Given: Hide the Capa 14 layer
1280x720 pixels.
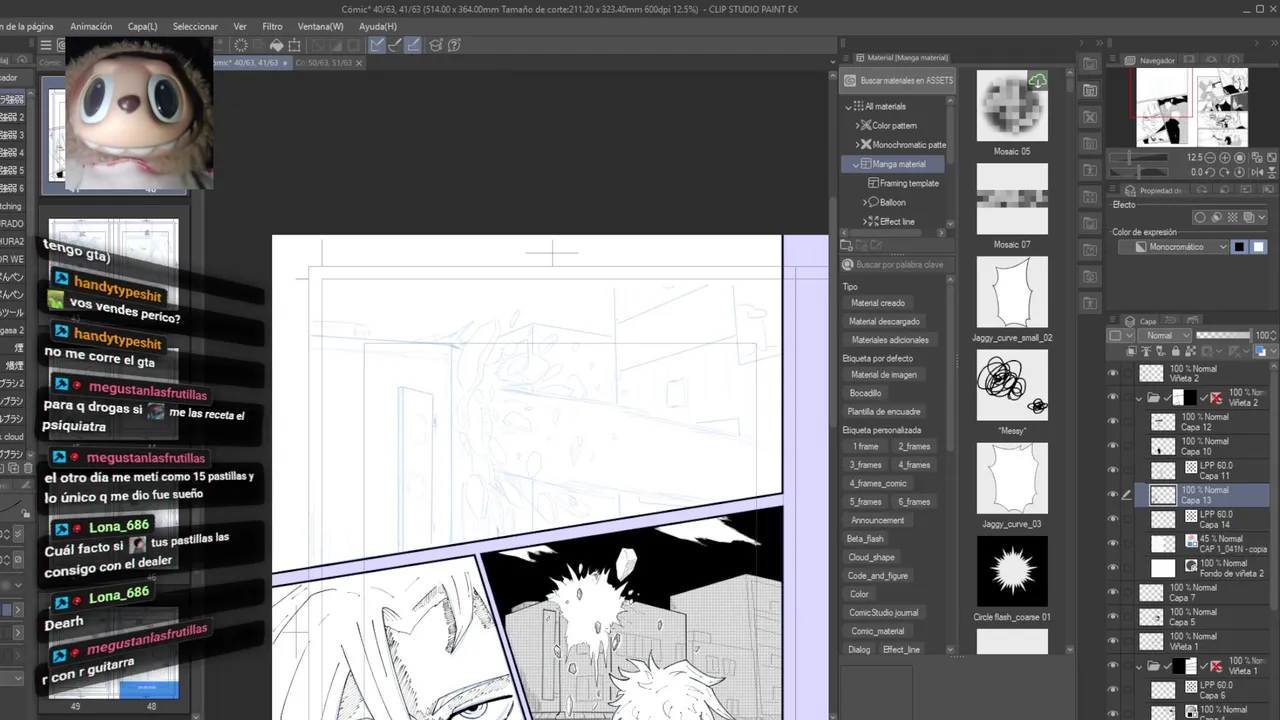Looking at the screenshot, I should (x=1113, y=518).
